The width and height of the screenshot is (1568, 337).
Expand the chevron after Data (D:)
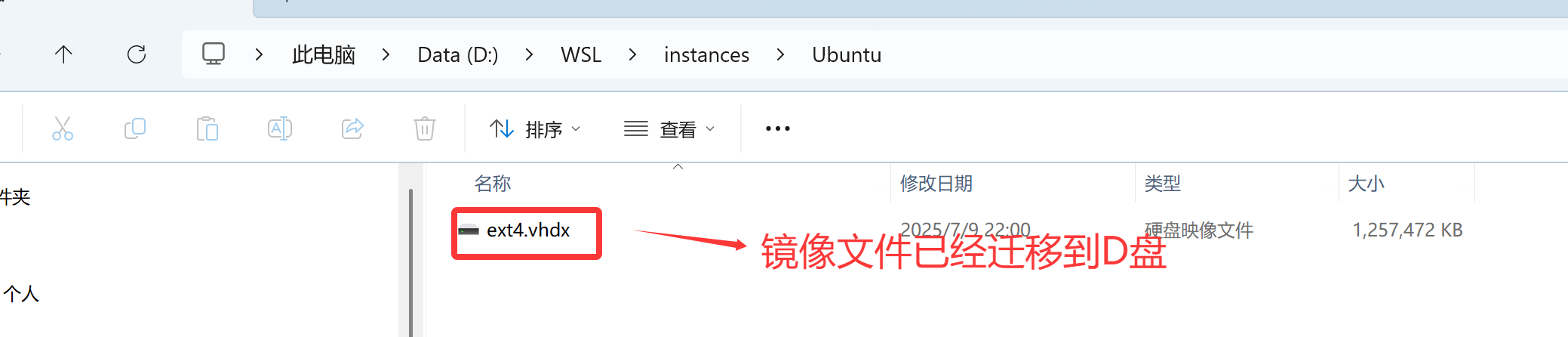click(529, 54)
